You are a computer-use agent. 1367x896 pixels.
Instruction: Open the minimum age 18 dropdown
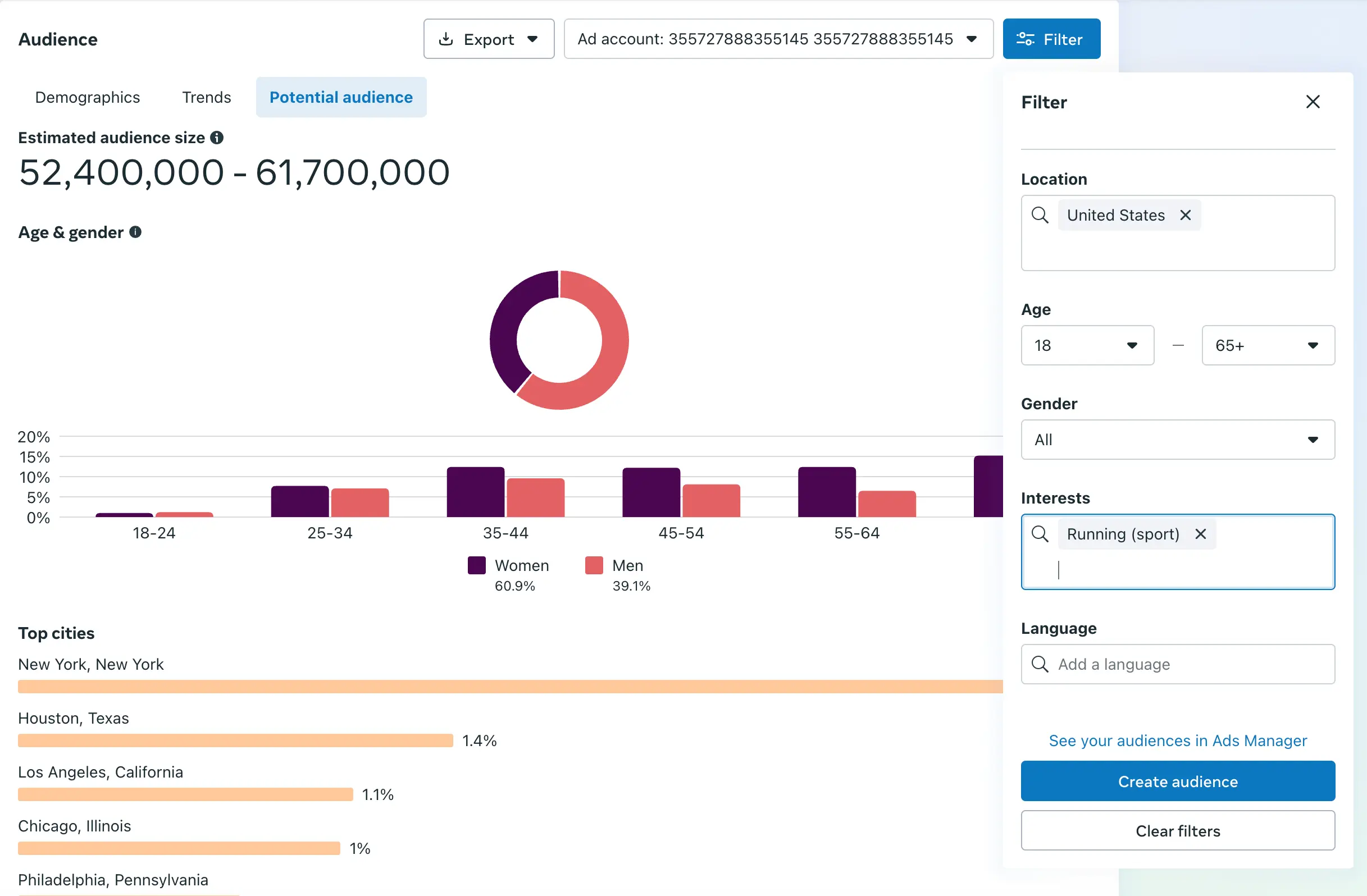[1087, 345]
